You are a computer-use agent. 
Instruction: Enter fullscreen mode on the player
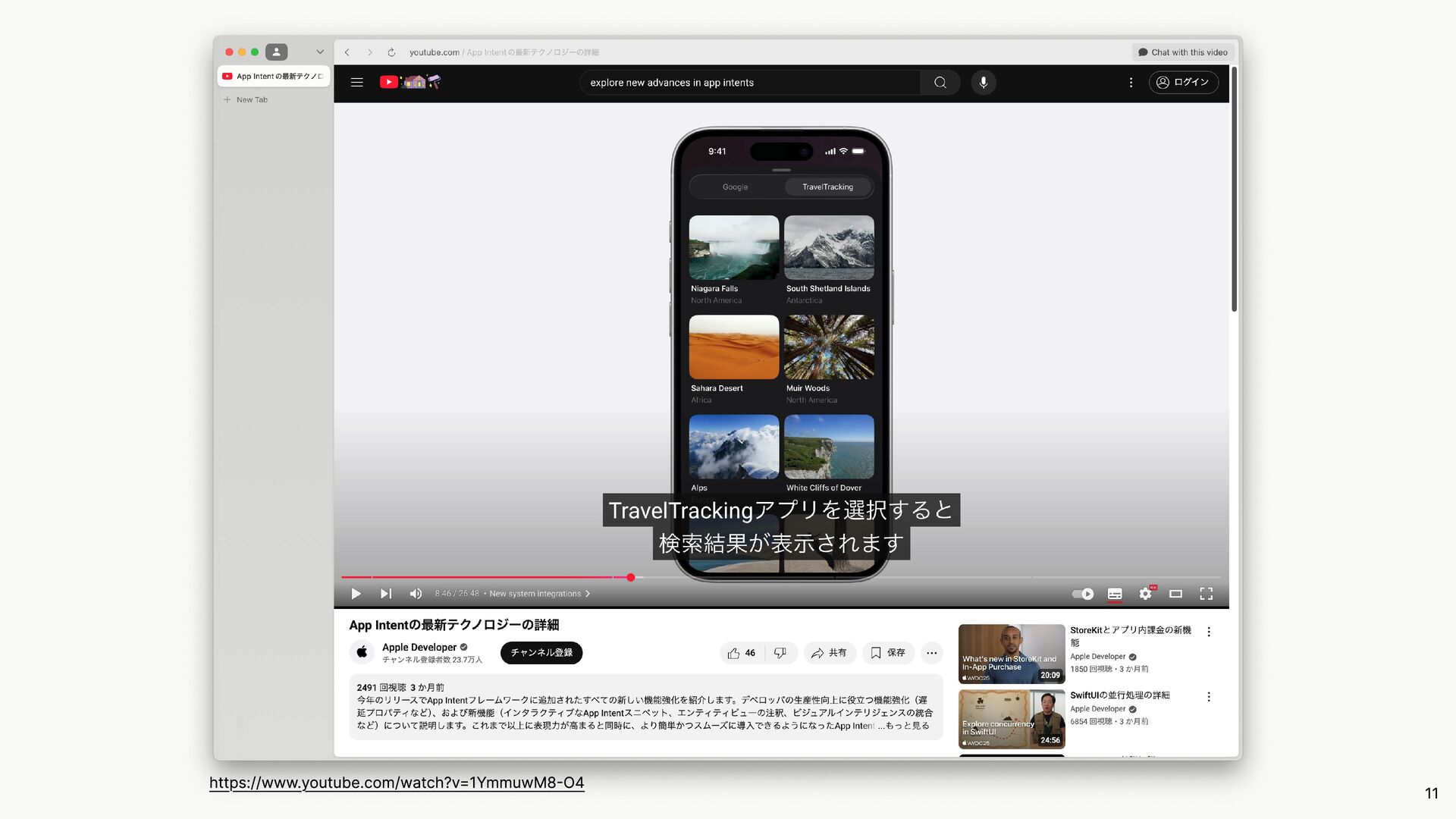1206,594
